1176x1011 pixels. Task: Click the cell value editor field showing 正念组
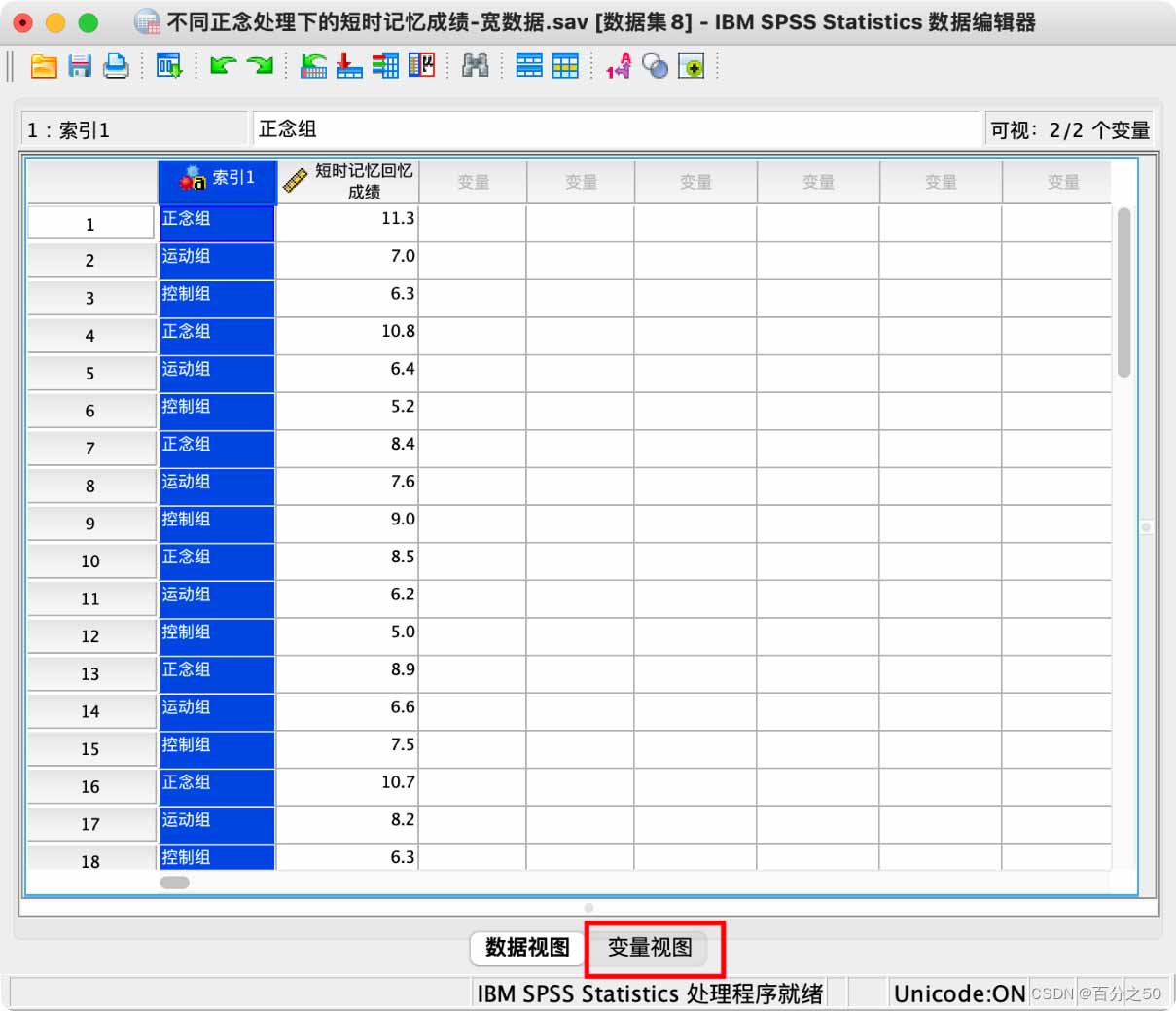617,128
